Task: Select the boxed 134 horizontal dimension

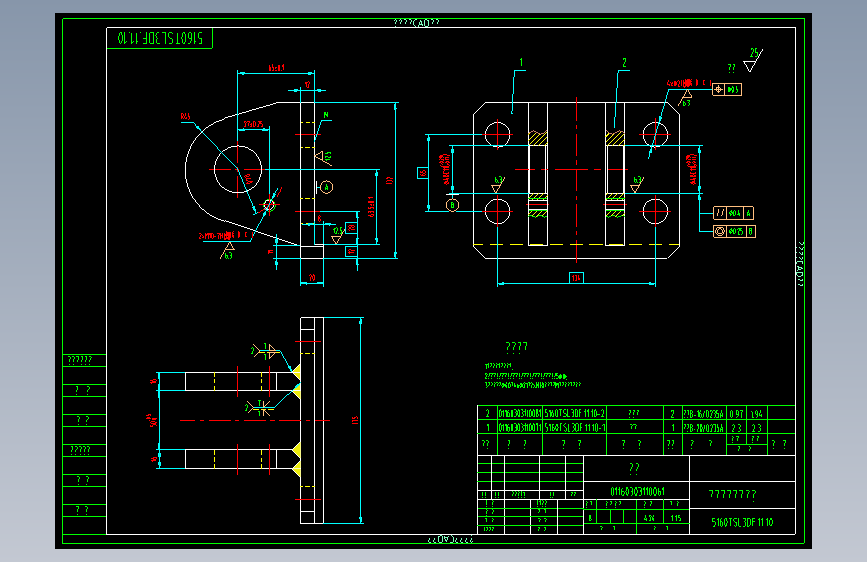Action: [x=576, y=278]
